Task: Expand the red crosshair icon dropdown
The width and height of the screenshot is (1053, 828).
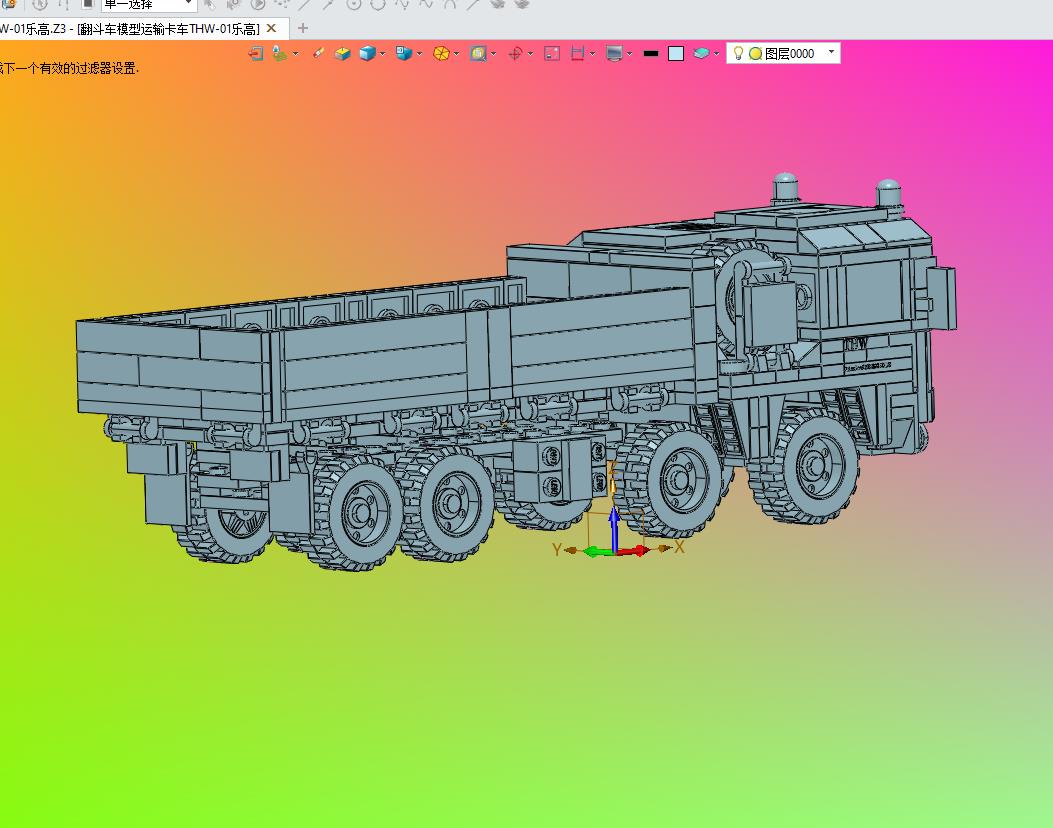Action: 531,54
